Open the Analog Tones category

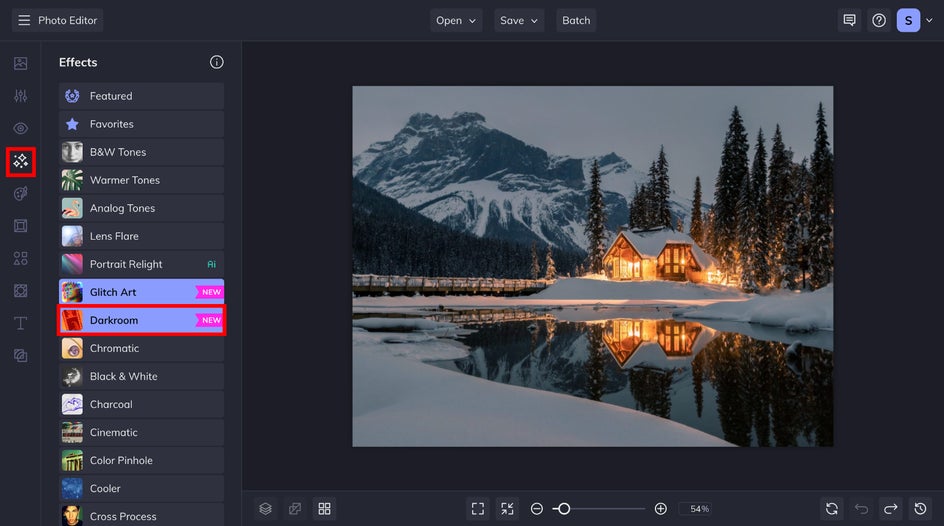(141, 208)
